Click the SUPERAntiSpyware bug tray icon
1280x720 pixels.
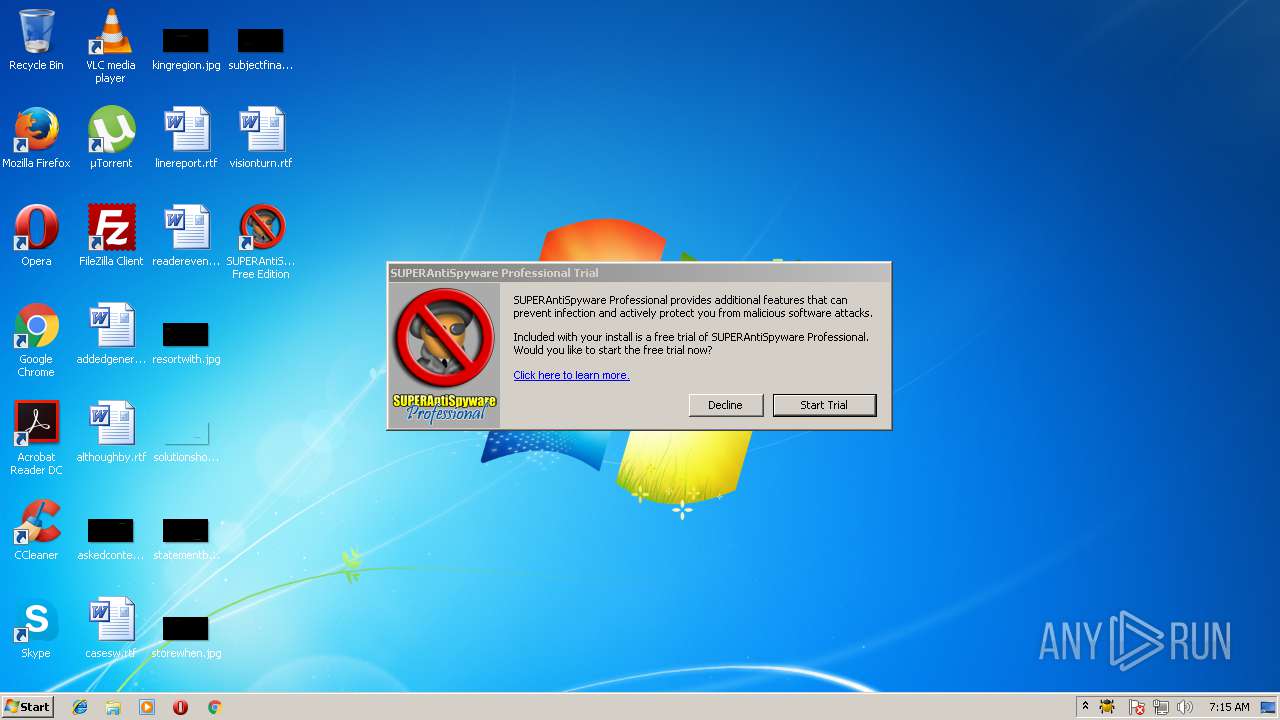[1107, 707]
